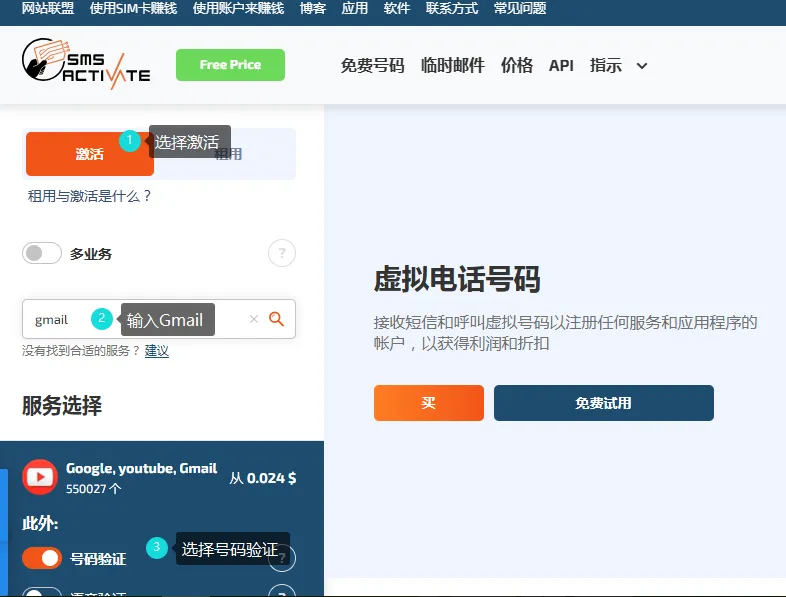Viewport: 786px width, 597px height.
Task: Select the 租用 tab
Action: point(229,154)
